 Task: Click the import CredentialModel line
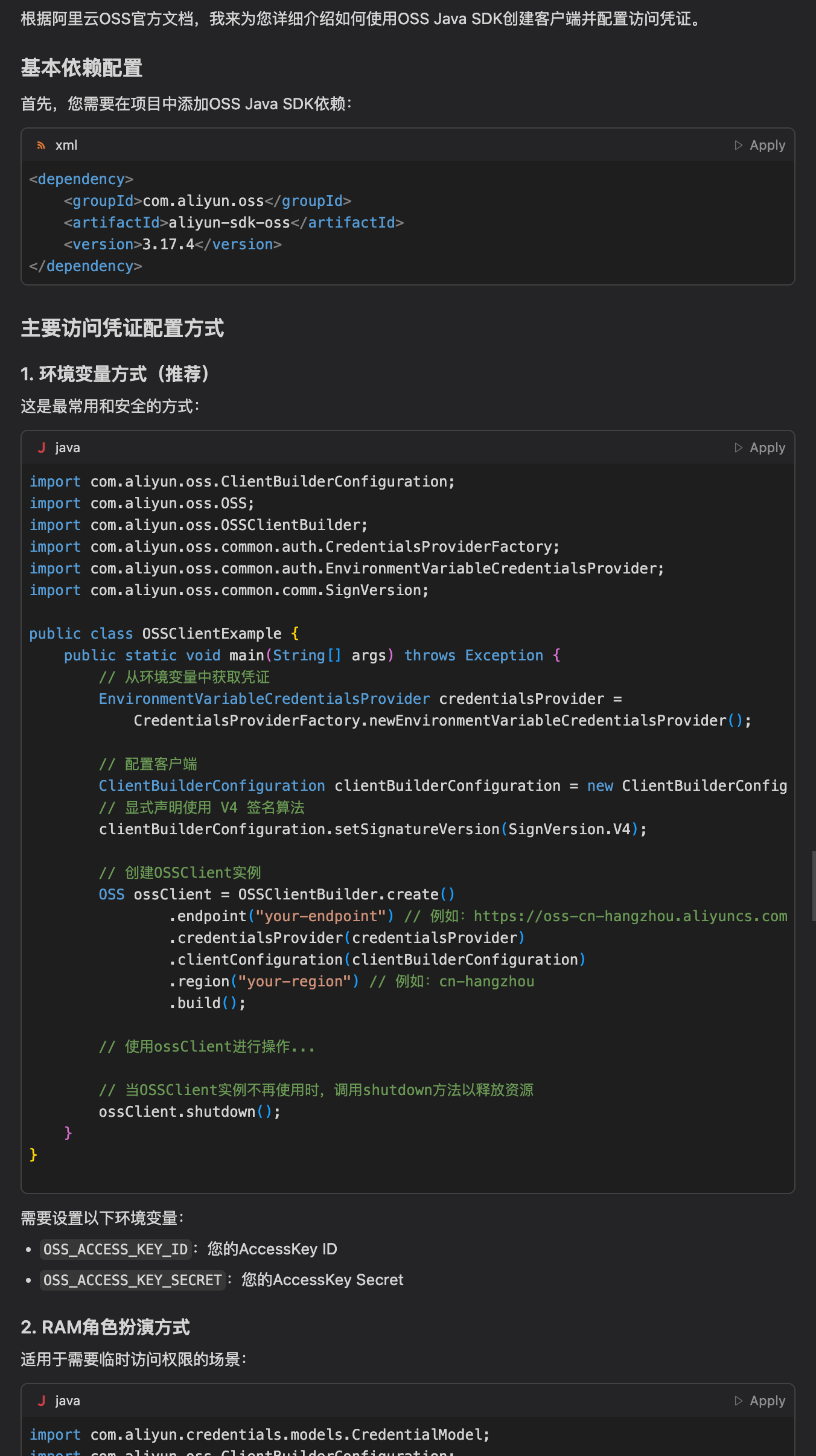[x=260, y=1435]
